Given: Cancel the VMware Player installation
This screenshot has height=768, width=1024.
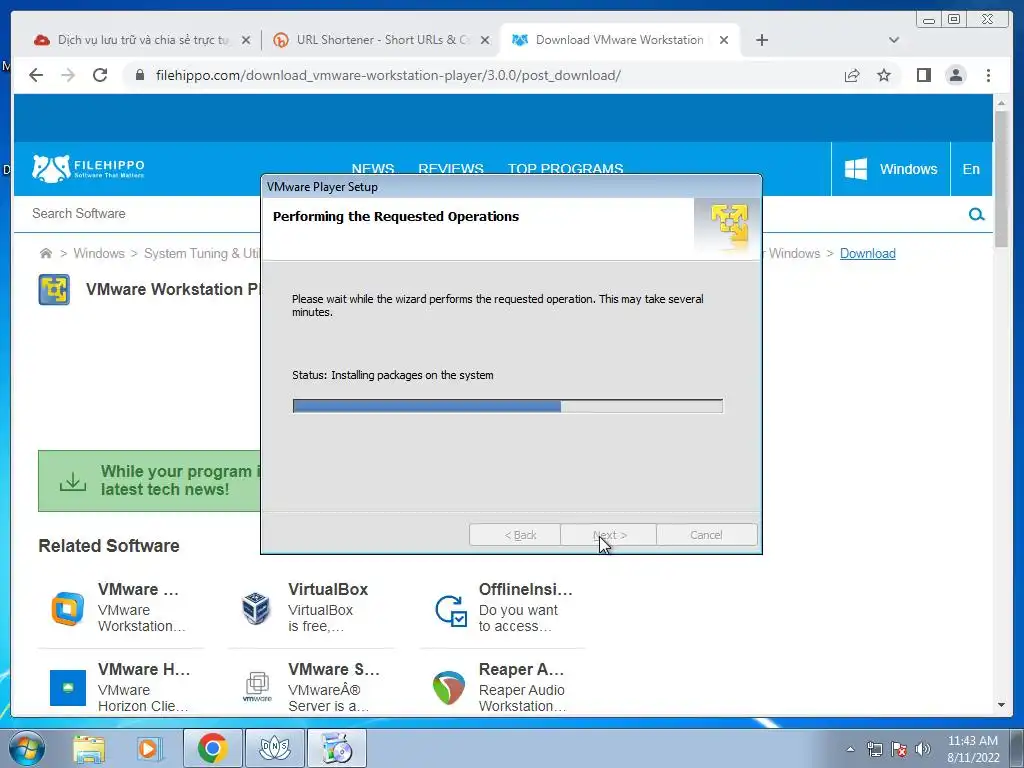Looking at the screenshot, I should 707,535.
